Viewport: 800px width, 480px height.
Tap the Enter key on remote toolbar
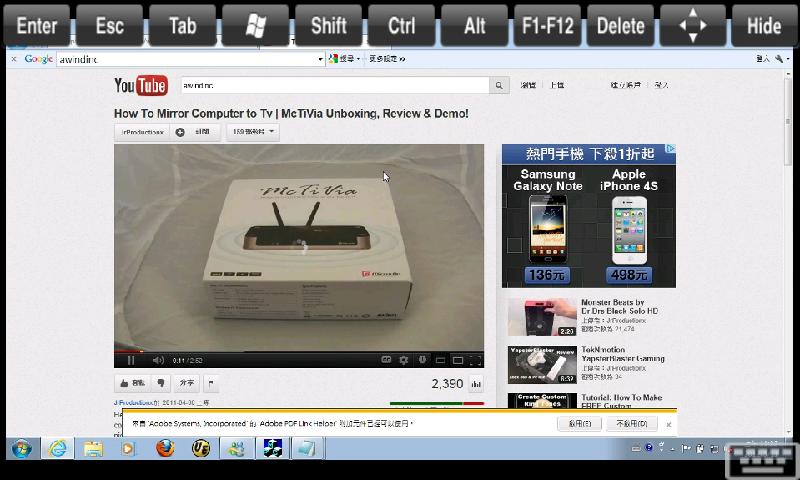click(x=36, y=25)
